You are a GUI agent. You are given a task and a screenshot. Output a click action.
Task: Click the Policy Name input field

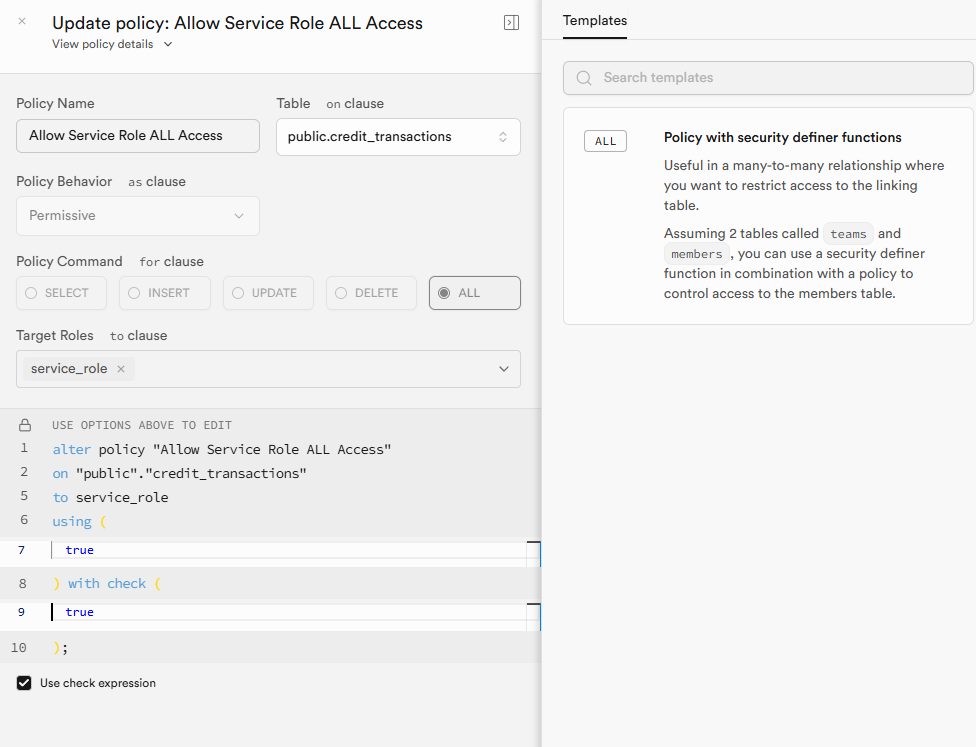tap(138, 136)
